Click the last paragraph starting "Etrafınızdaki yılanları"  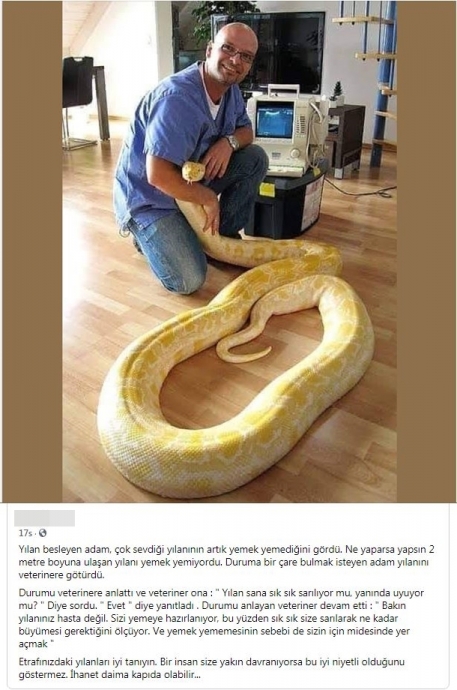[212, 668]
